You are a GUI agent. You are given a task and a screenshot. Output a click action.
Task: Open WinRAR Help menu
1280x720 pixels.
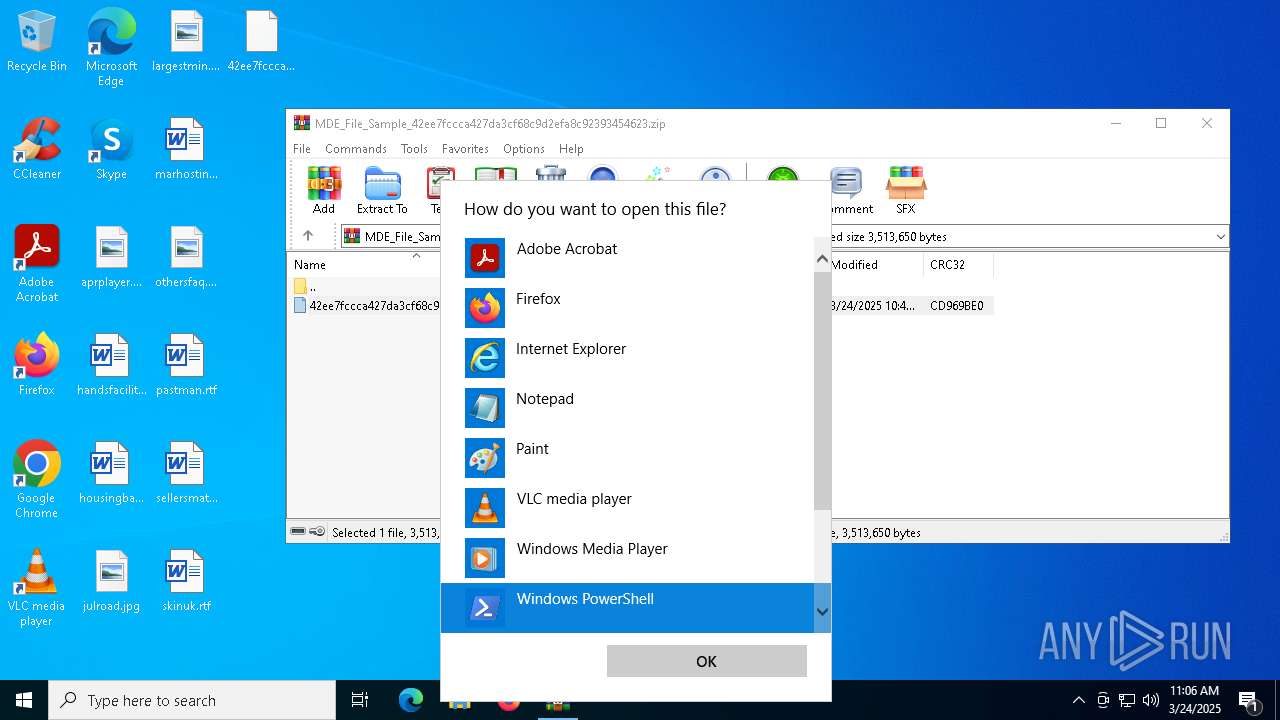[x=571, y=149]
